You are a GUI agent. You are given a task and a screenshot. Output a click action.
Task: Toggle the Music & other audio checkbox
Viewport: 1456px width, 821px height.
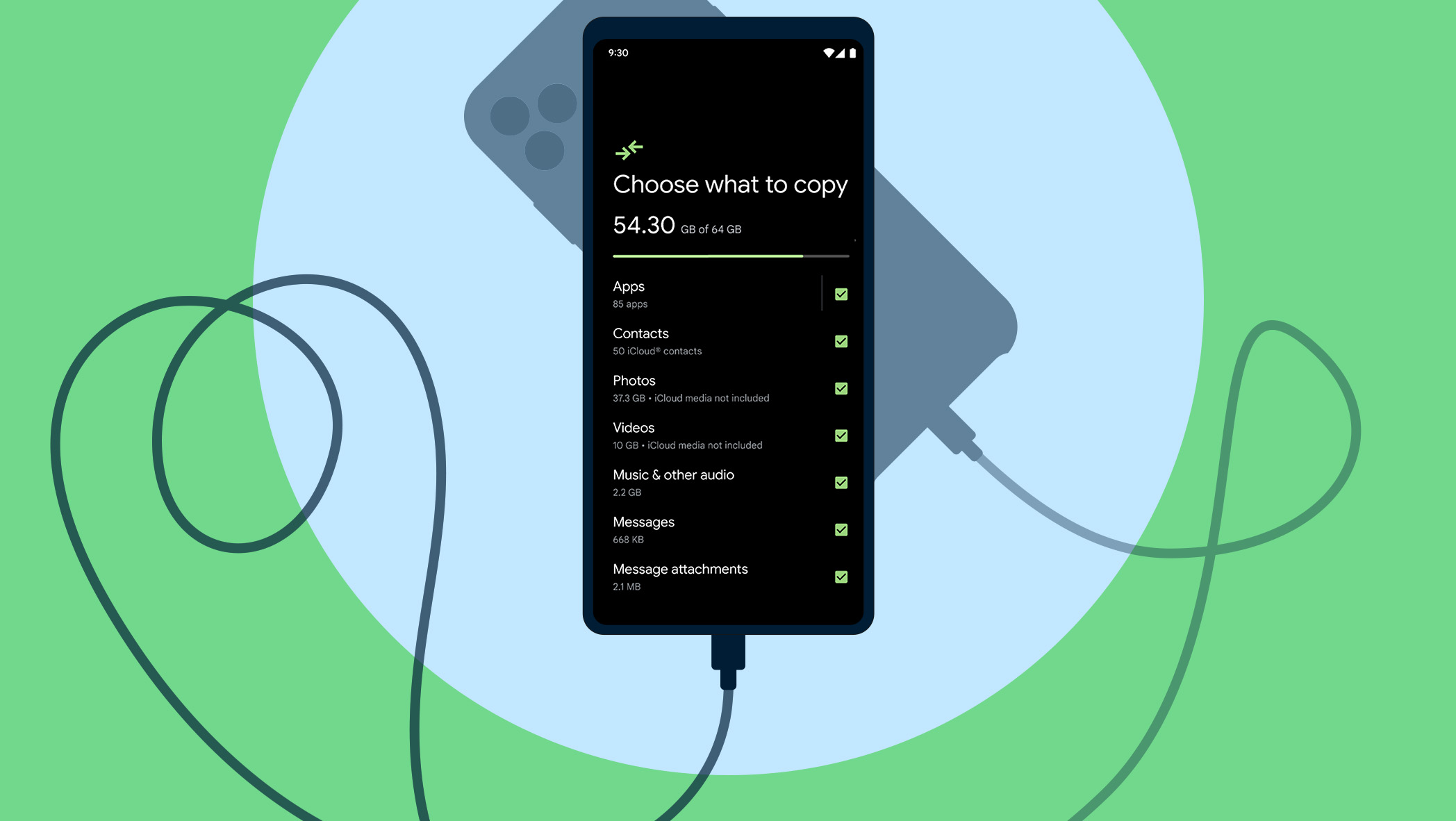pyautogui.click(x=840, y=482)
